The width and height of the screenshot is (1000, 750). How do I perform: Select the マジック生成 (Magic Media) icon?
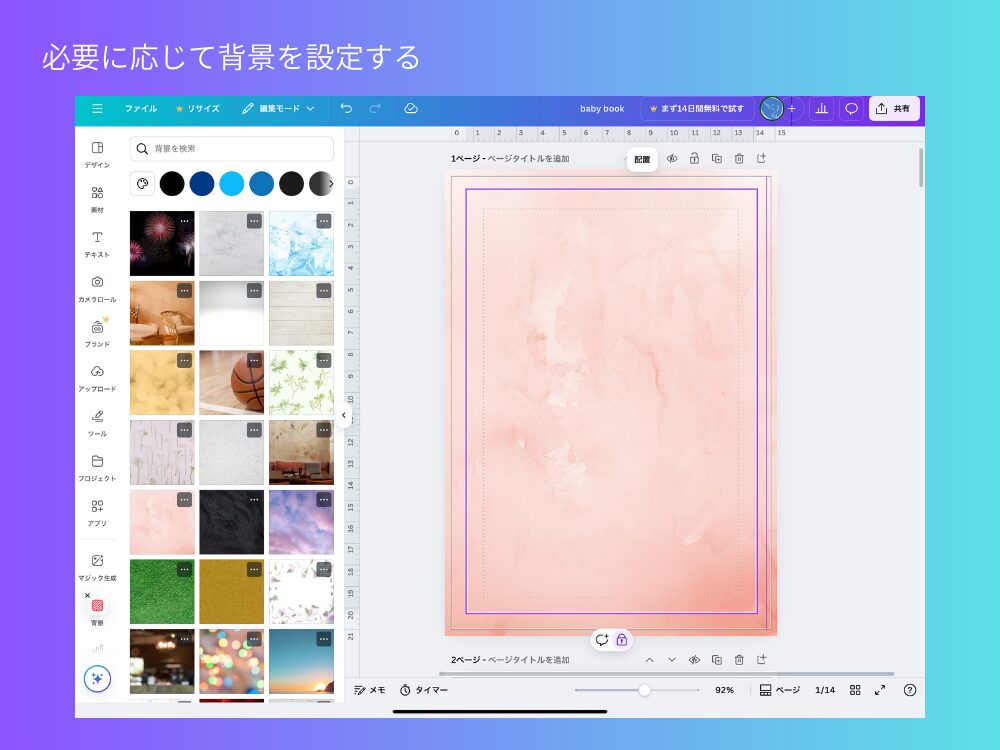(x=97, y=565)
